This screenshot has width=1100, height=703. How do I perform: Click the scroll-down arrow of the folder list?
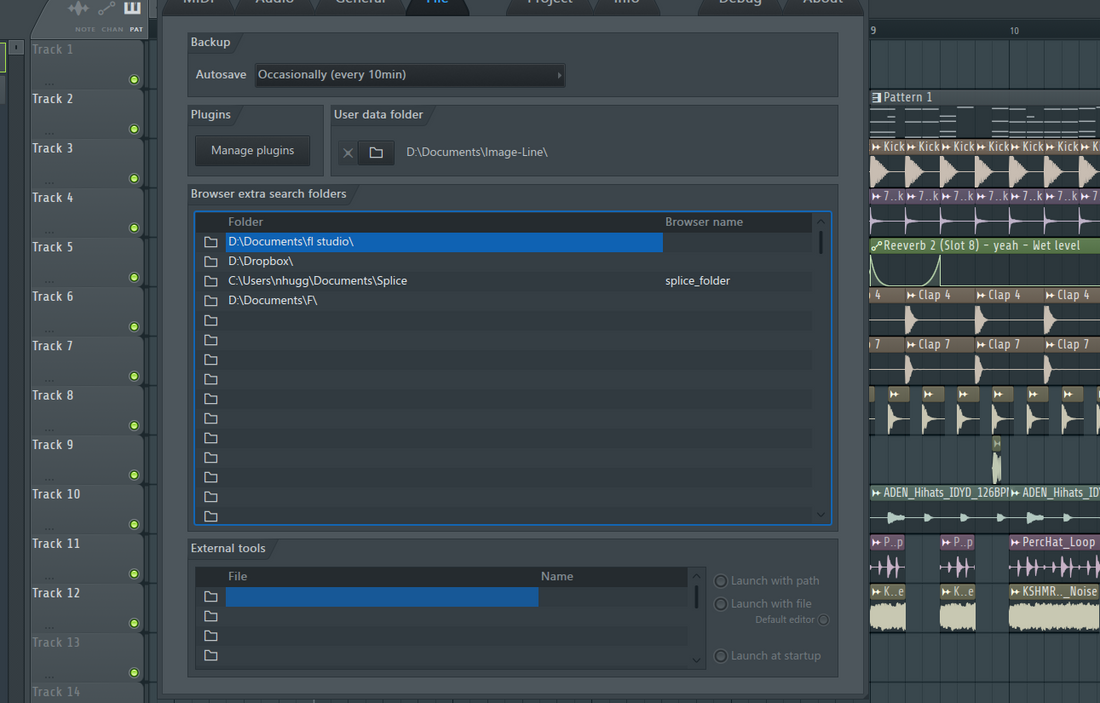coord(820,514)
